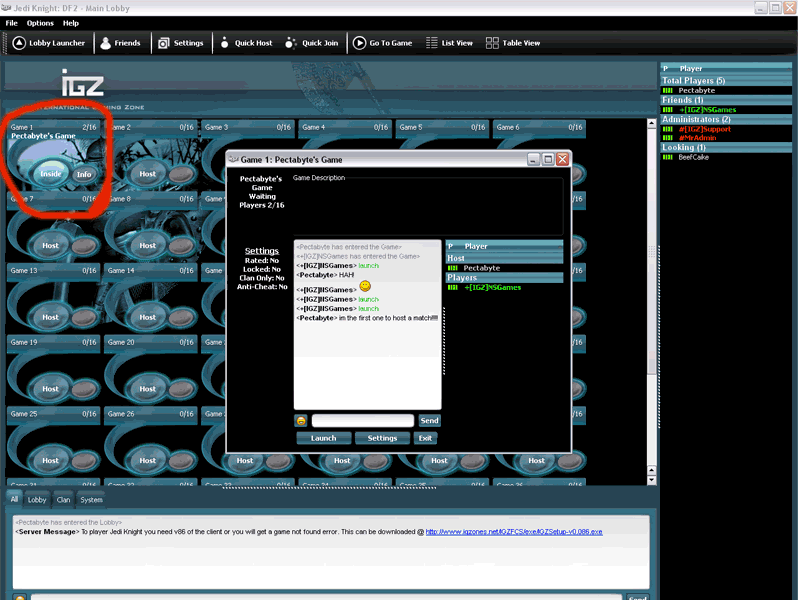The height and width of the screenshot is (600, 800).
Task: Switch to the Lobby chat tab
Action: click(x=37, y=499)
